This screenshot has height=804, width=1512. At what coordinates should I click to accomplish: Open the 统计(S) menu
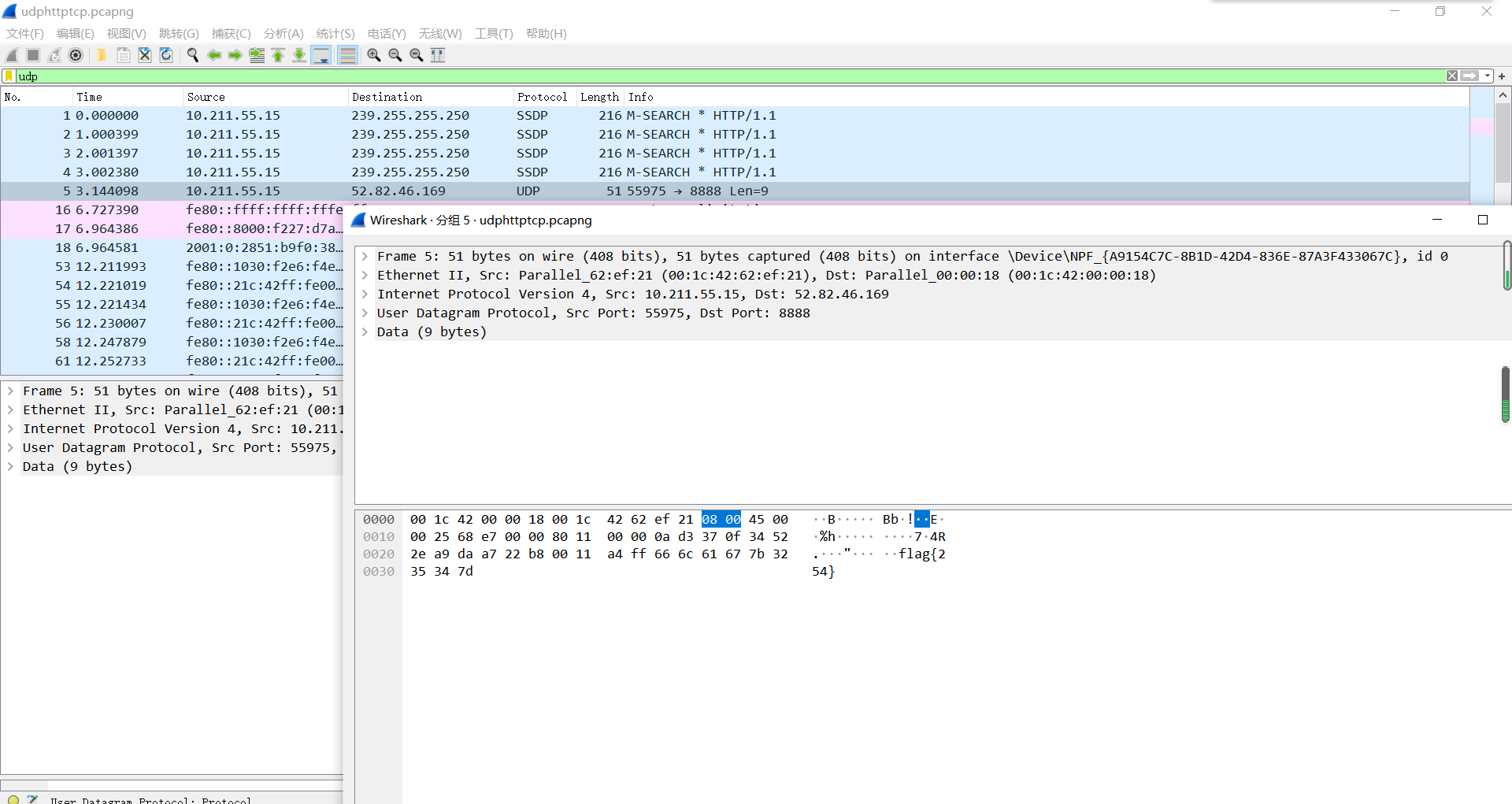(335, 34)
